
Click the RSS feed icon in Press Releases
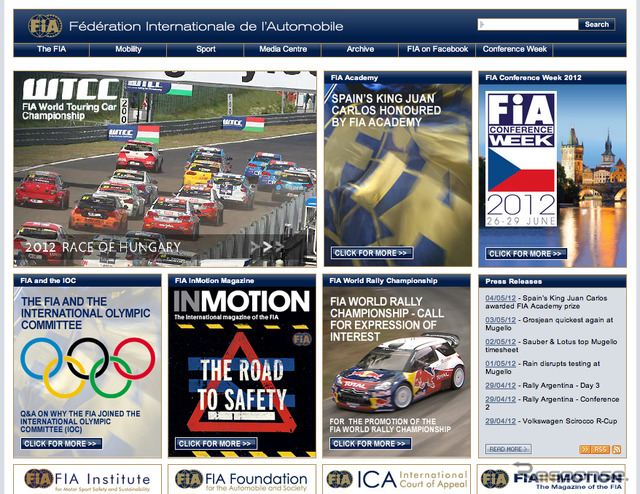616,449
